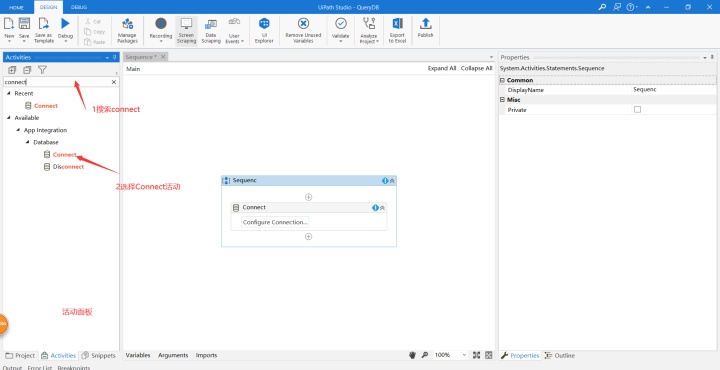The width and height of the screenshot is (720, 370).
Task: Clear the activities search box
Action: point(114,82)
